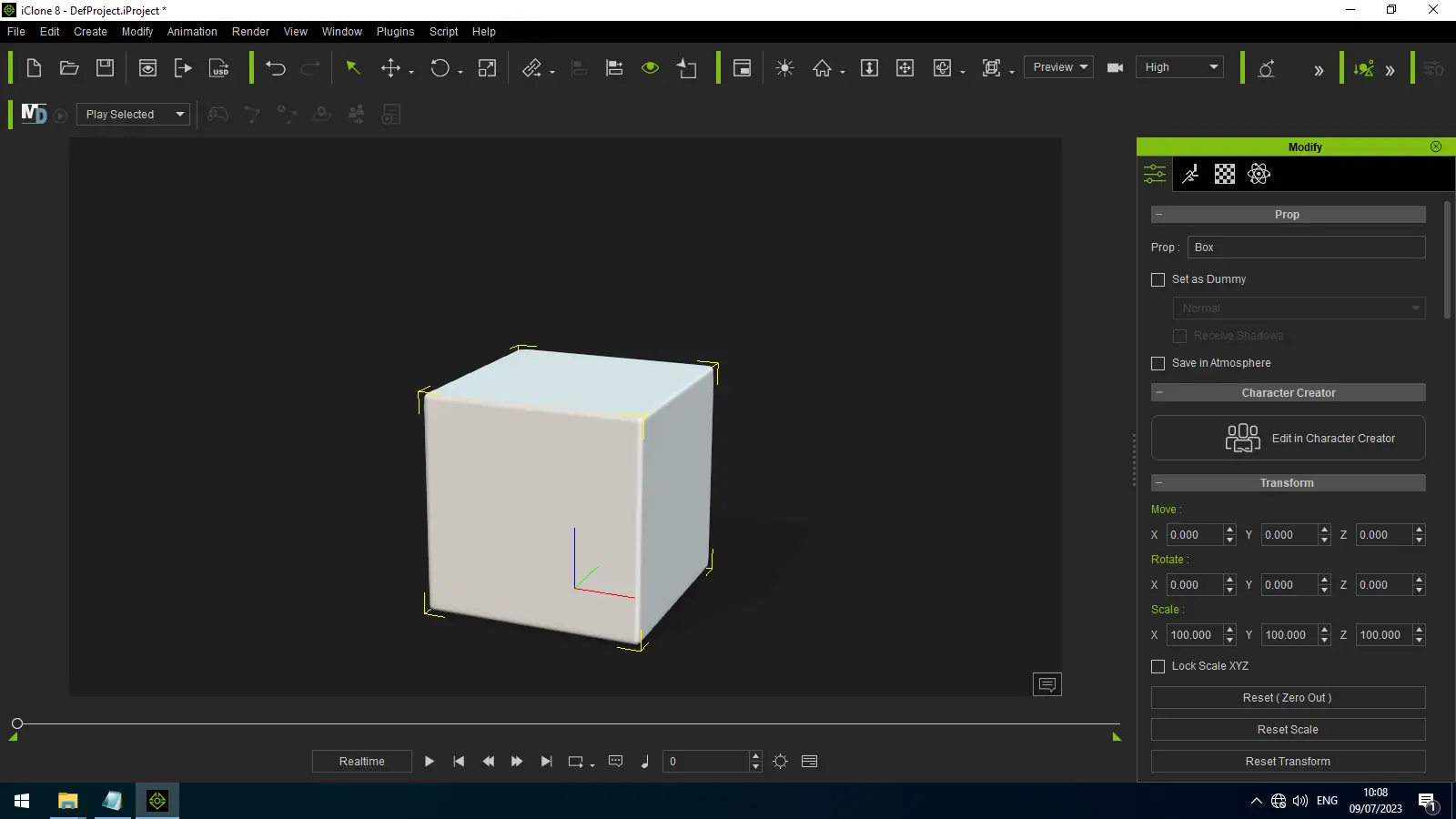
Task: Toggle the green eye visibility icon
Action: point(650,68)
